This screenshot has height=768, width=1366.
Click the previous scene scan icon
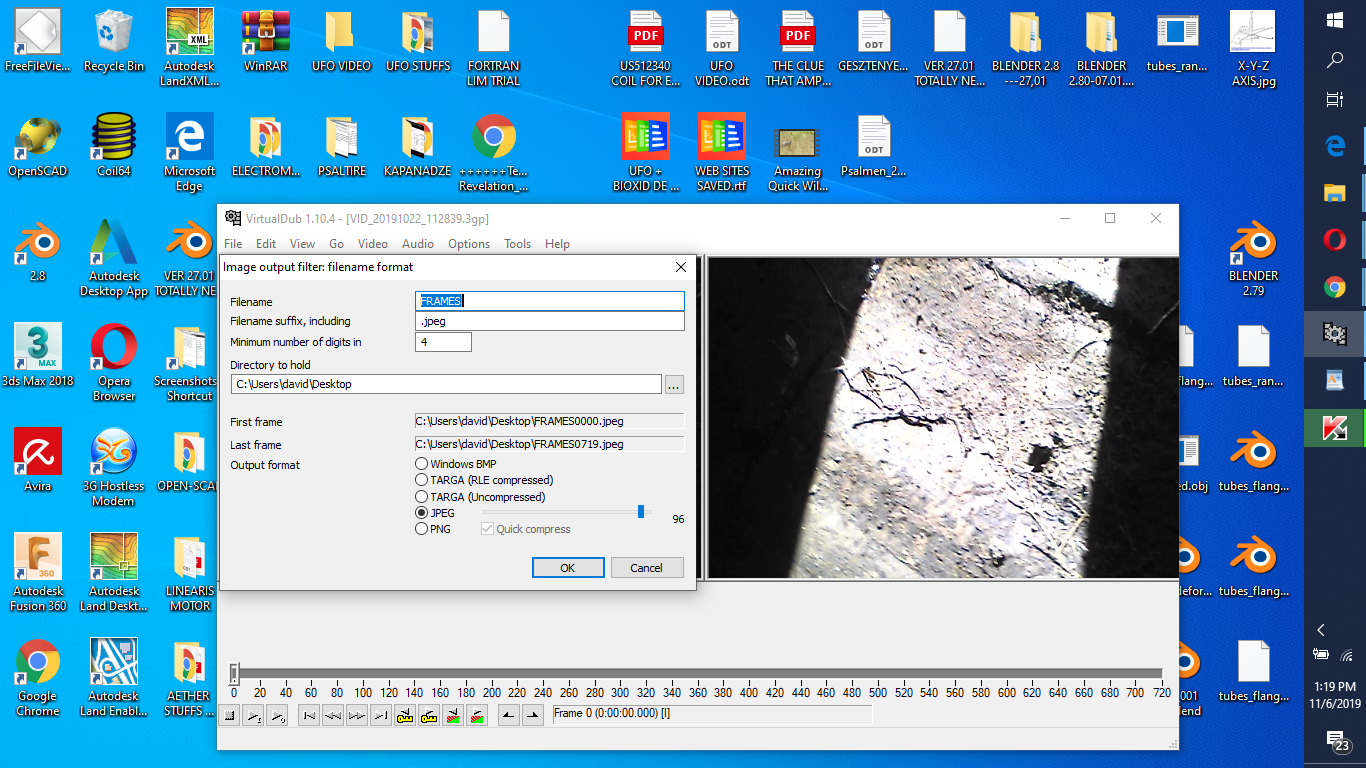(453, 715)
